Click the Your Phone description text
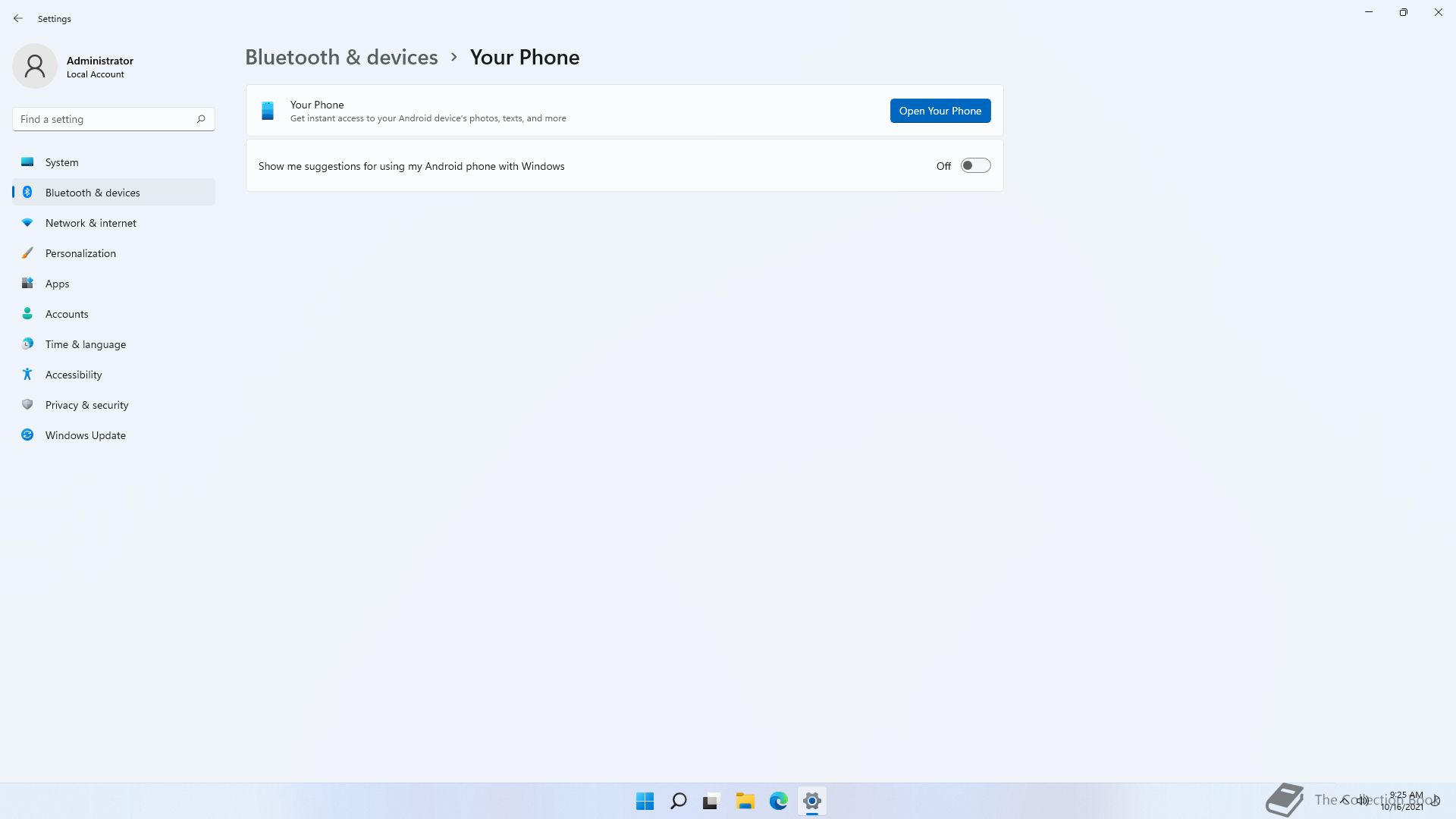Image resolution: width=1456 pixels, height=819 pixels. (428, 118)
